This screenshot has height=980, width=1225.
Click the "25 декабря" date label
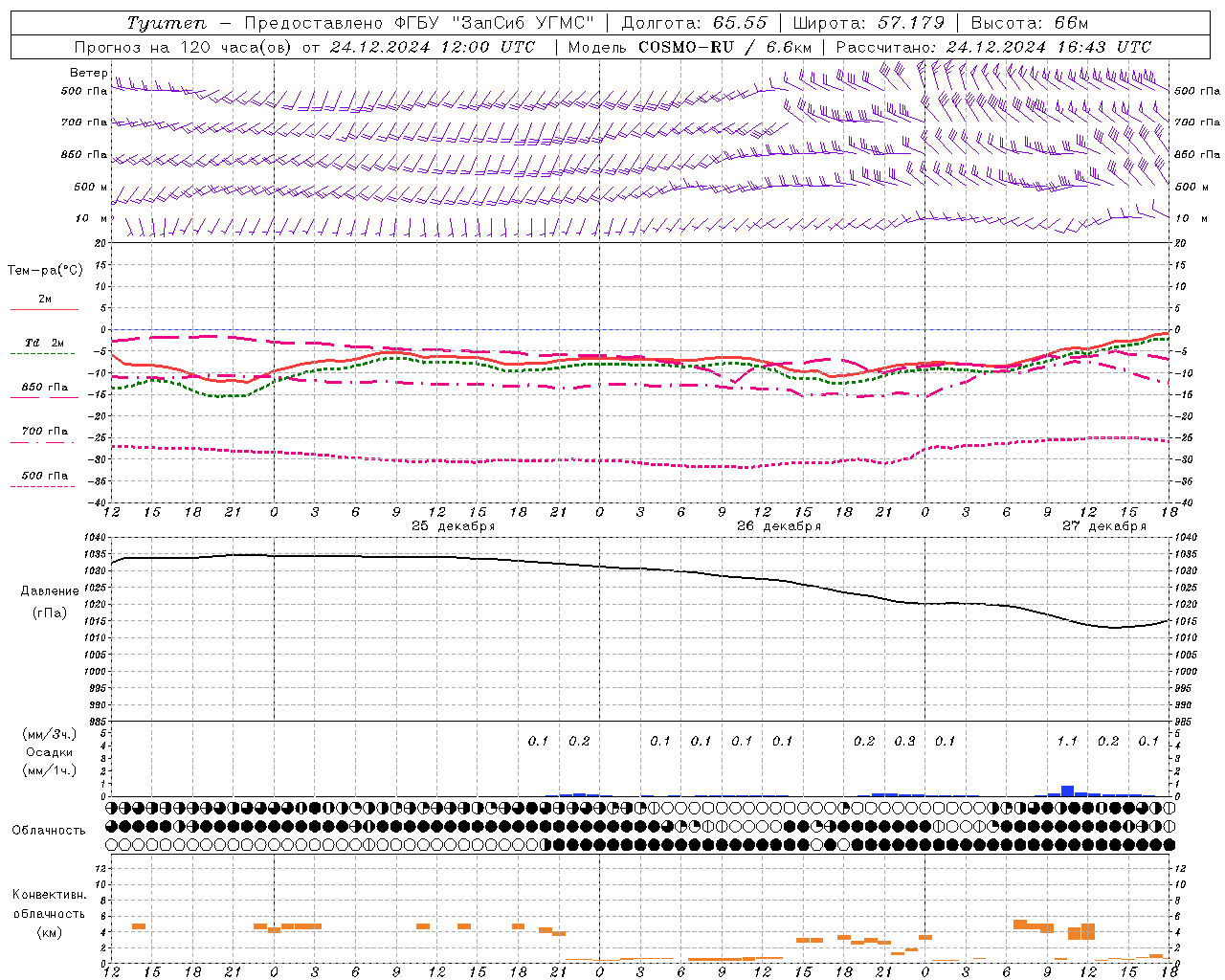[454, 526]
